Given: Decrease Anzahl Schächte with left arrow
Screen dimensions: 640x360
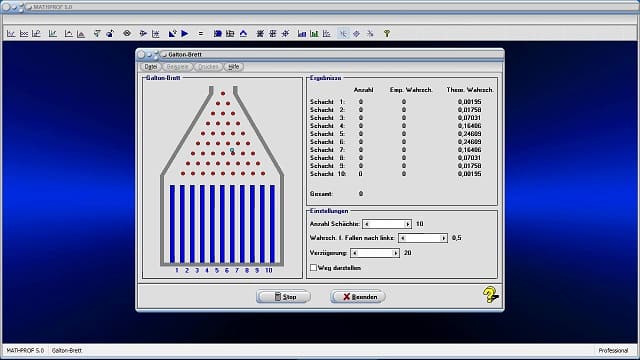Looking at the screenshot, I should (x=367, y=224).
